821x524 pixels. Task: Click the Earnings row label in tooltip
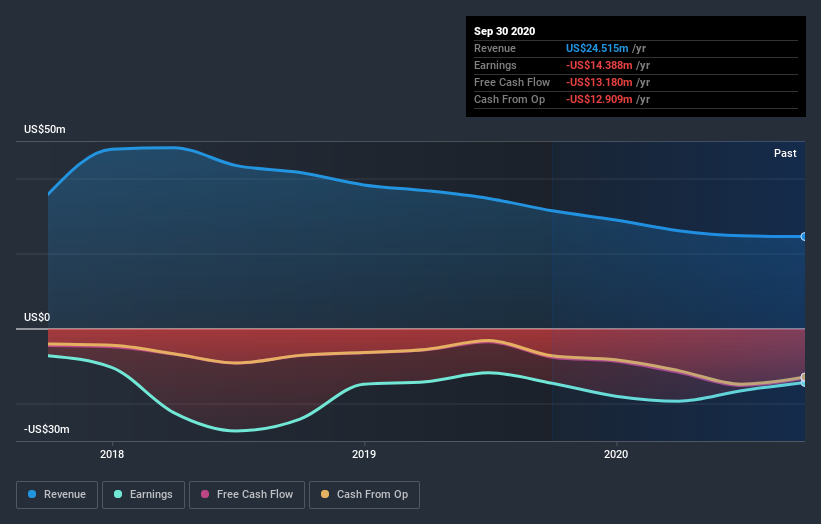[495, 65]
